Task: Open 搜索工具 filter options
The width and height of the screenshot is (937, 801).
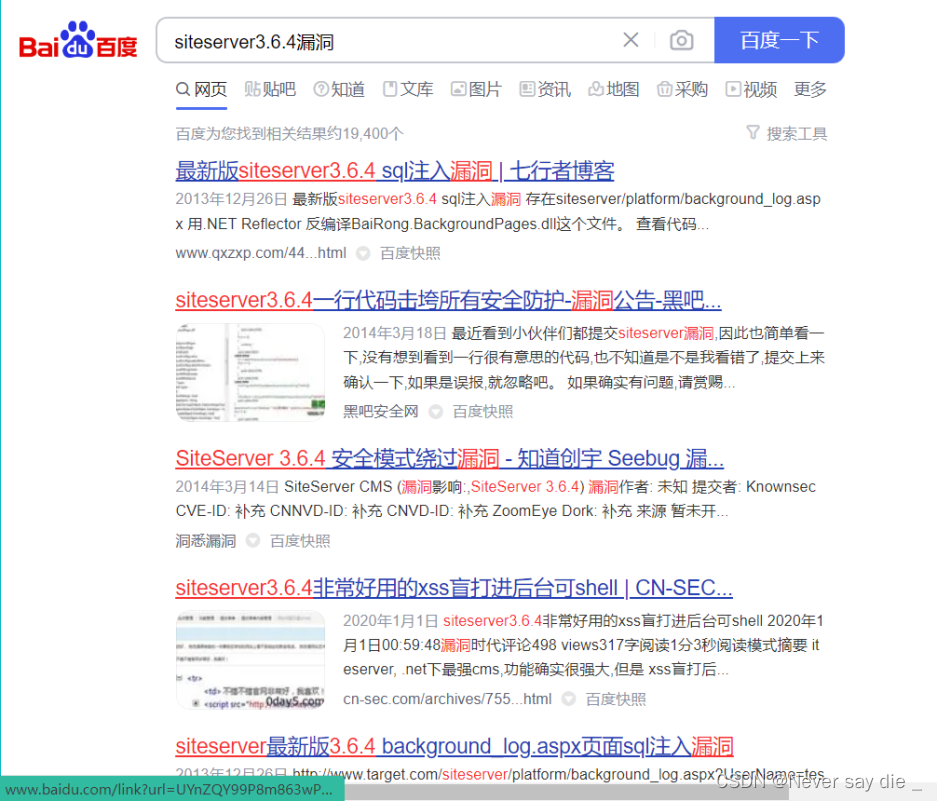Action: 797,133
